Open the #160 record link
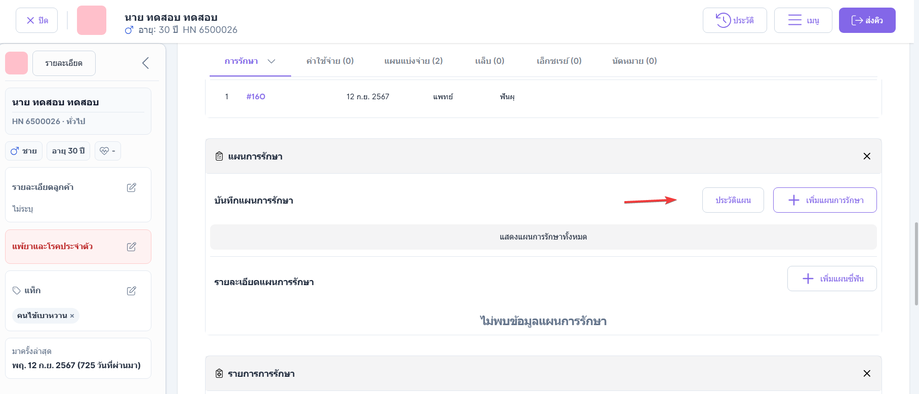The image size is (919, 394). click(x=256, y=97)
